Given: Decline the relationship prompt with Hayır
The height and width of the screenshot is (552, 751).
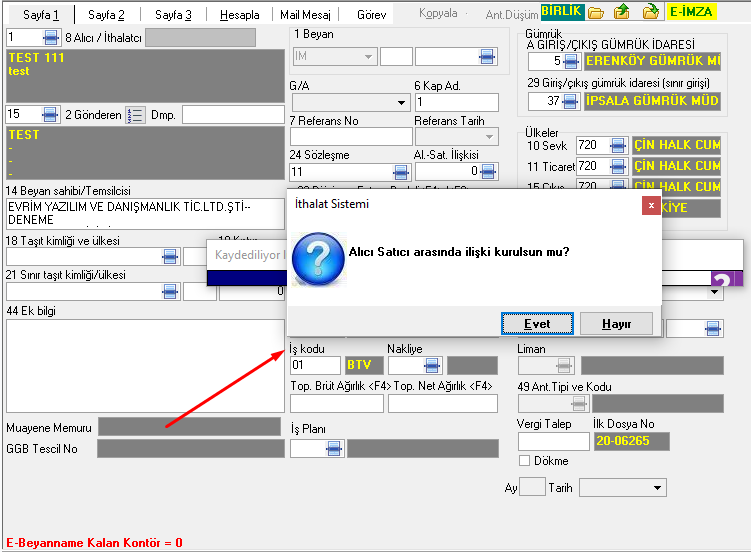Looking at the screenshot, I should coord(616,324).
